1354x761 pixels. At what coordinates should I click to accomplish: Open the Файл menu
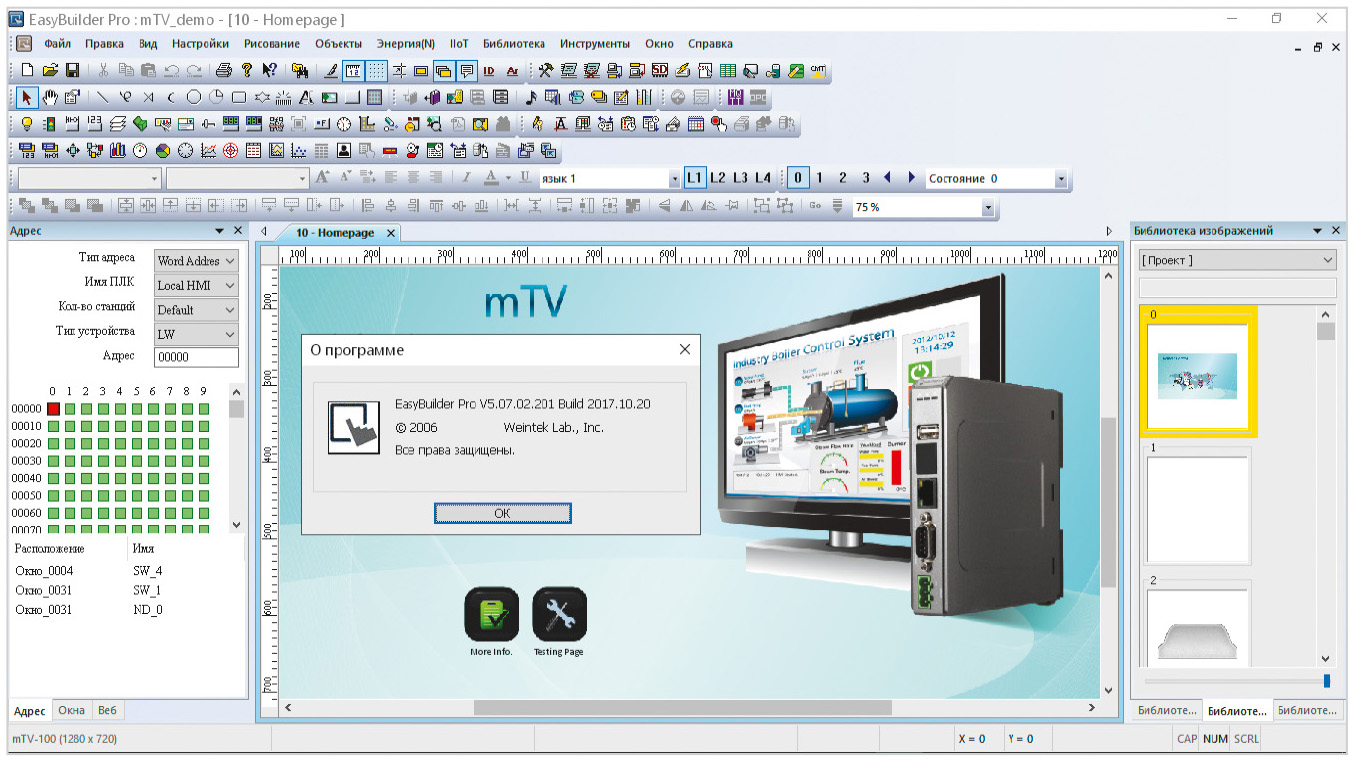(57, 44)
